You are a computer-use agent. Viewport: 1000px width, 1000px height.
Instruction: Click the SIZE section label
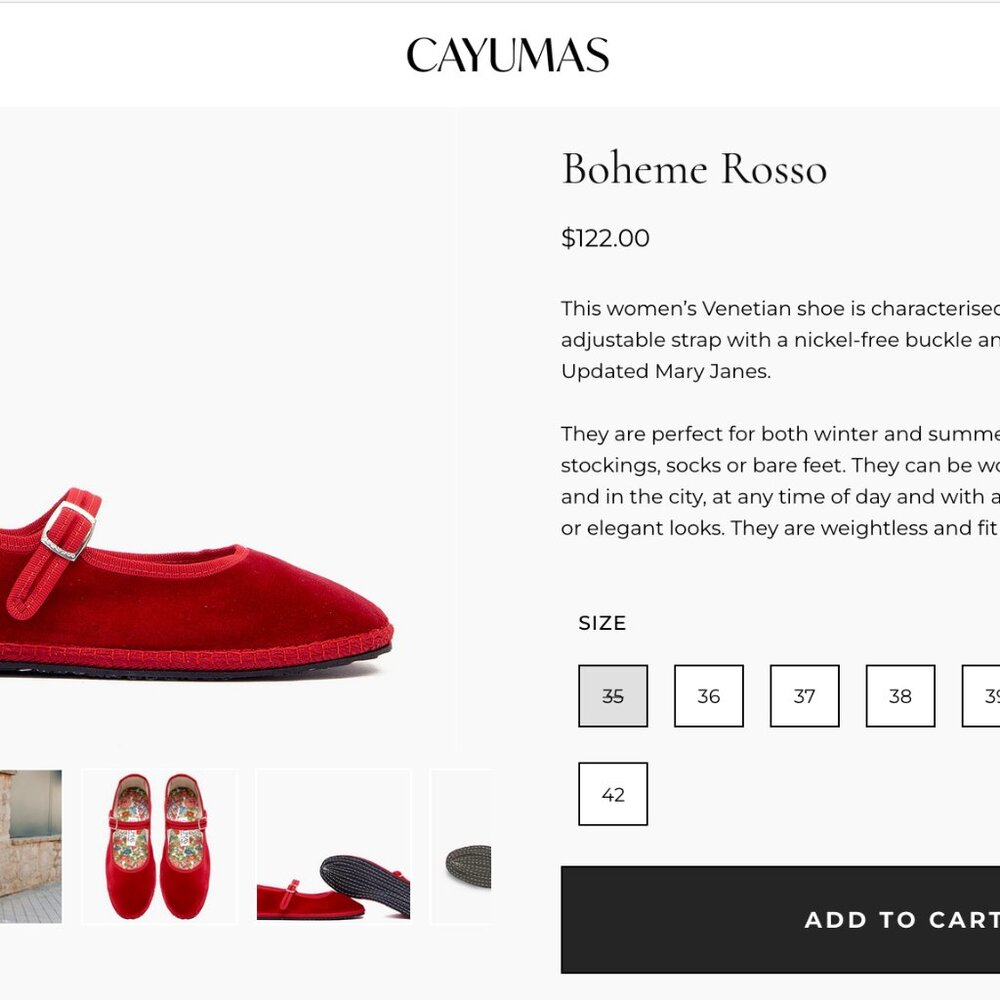tap(604, 622)
